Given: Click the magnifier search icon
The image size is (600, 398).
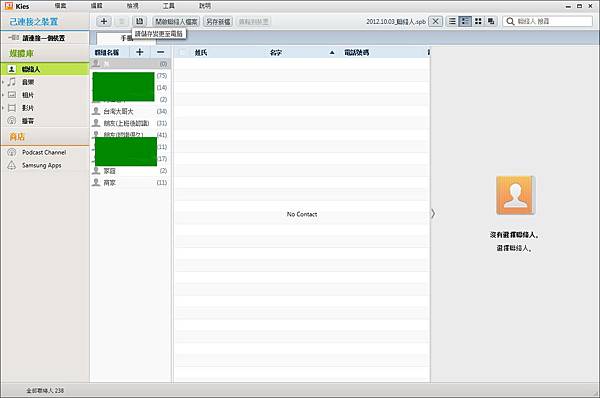Looking at the screenshot, I should [x=510, y=21].
